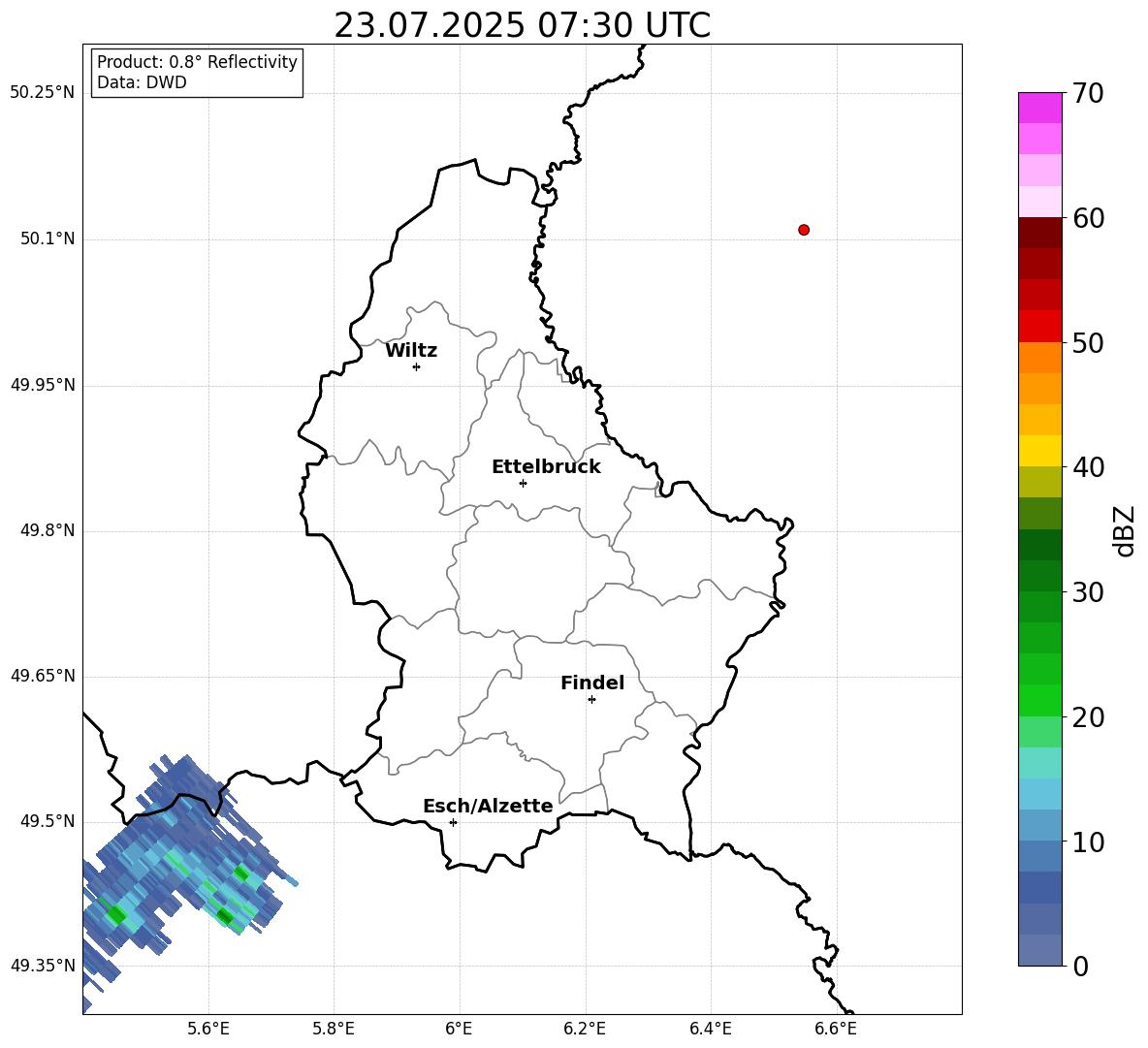Click the Findel station cross marker

[x=591, y=700]
